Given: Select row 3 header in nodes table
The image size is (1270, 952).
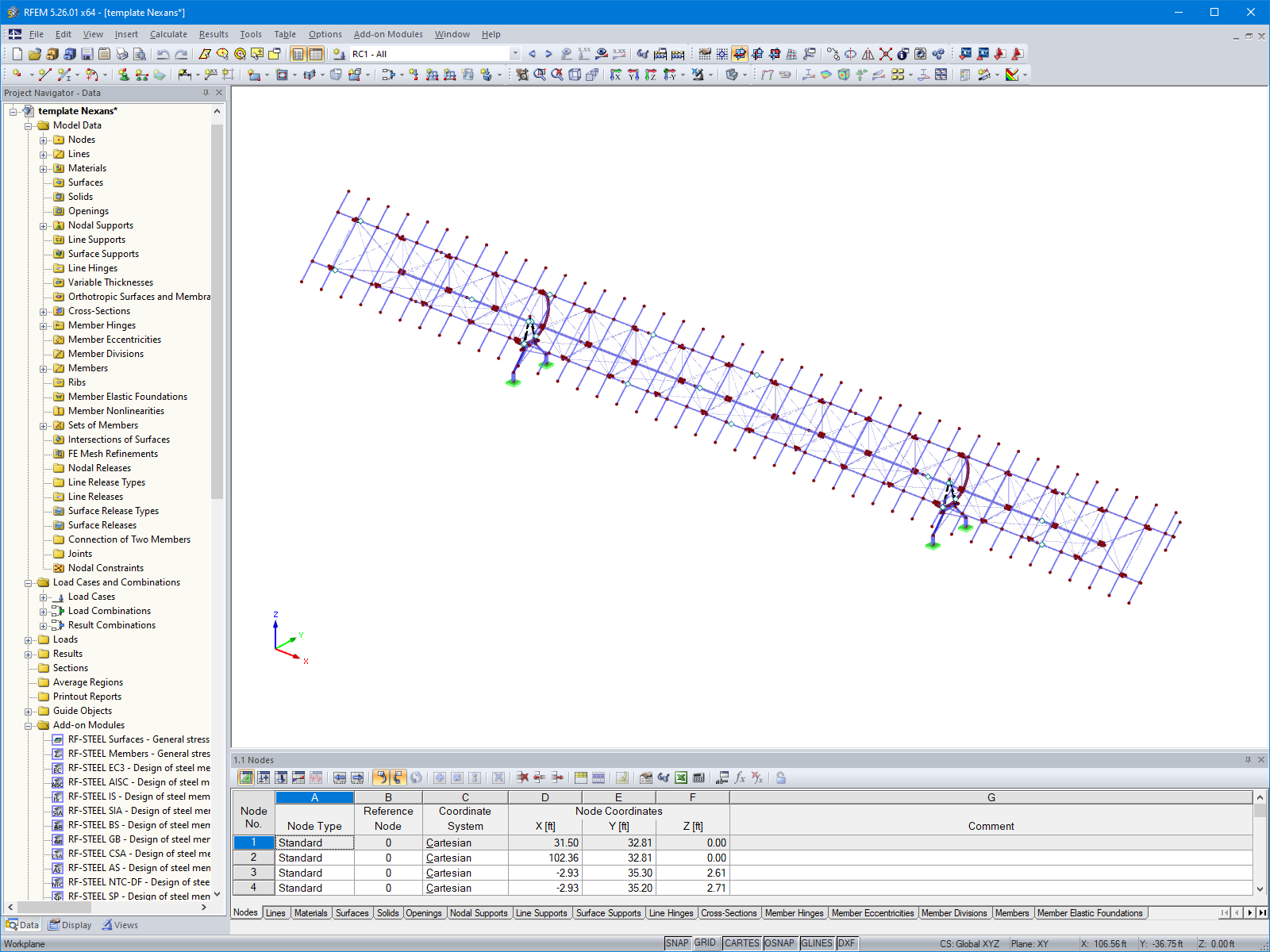Looking at the screenshot, I should click(254, 873).
